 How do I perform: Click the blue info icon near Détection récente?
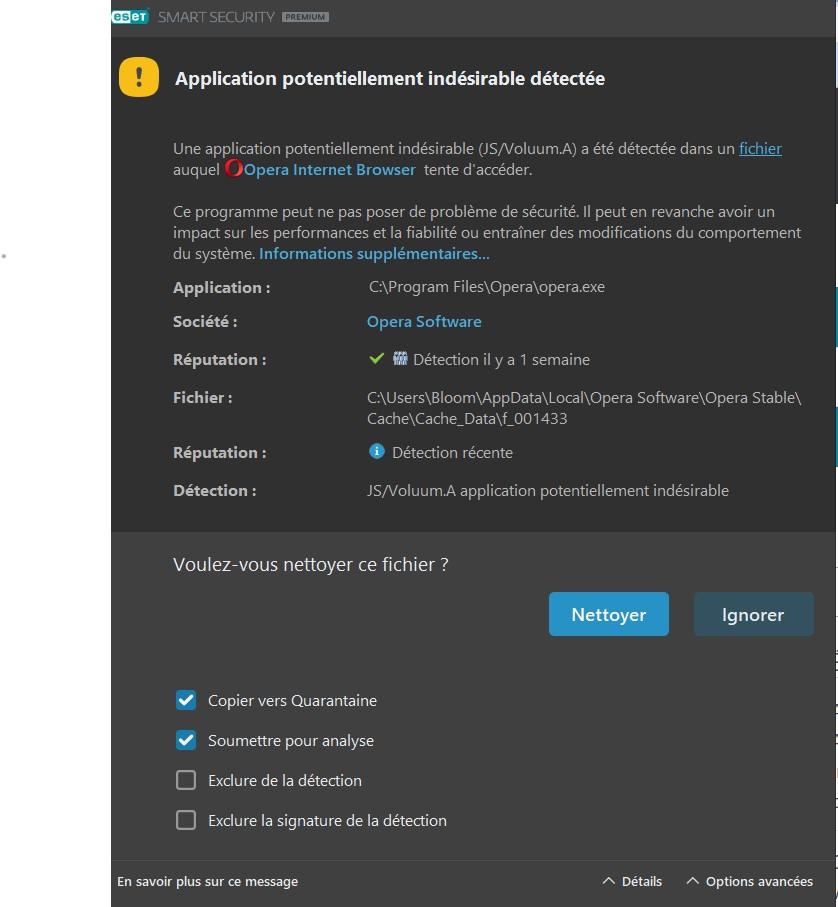tap(376, 451)
